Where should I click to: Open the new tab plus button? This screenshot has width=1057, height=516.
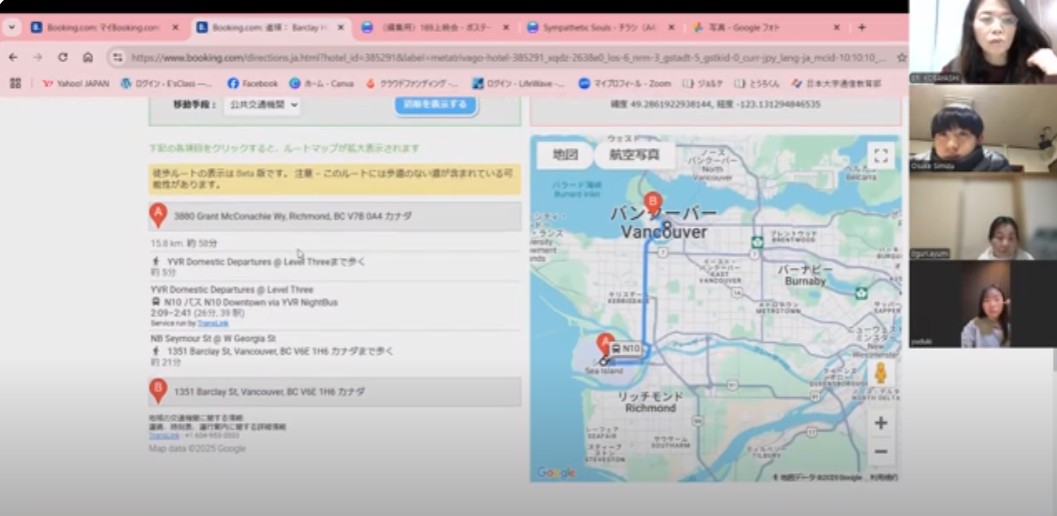coord(862,27)
